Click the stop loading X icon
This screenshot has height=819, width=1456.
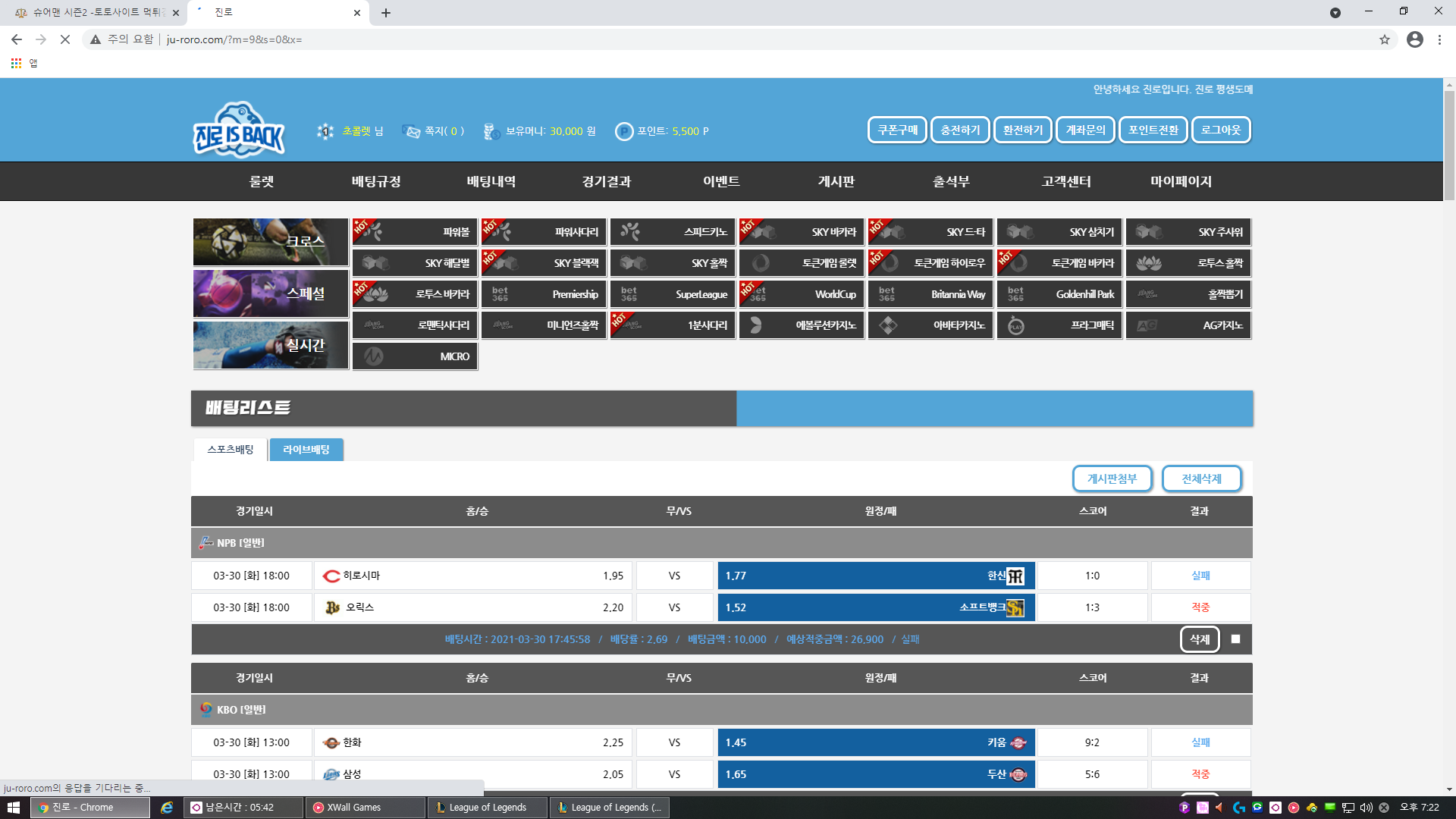[x=65, y=39]
